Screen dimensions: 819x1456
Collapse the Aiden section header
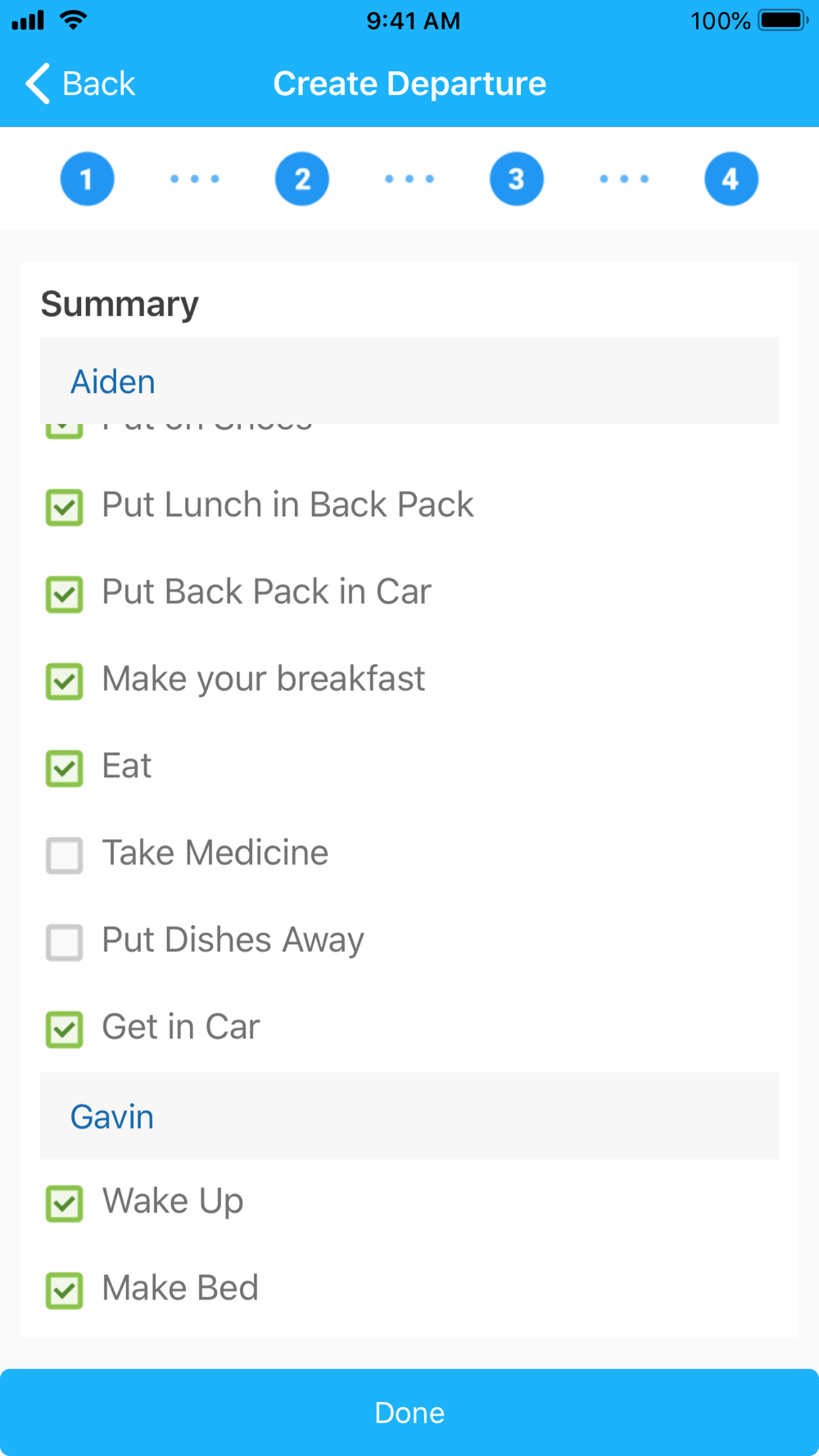click(x=409, y=381)
